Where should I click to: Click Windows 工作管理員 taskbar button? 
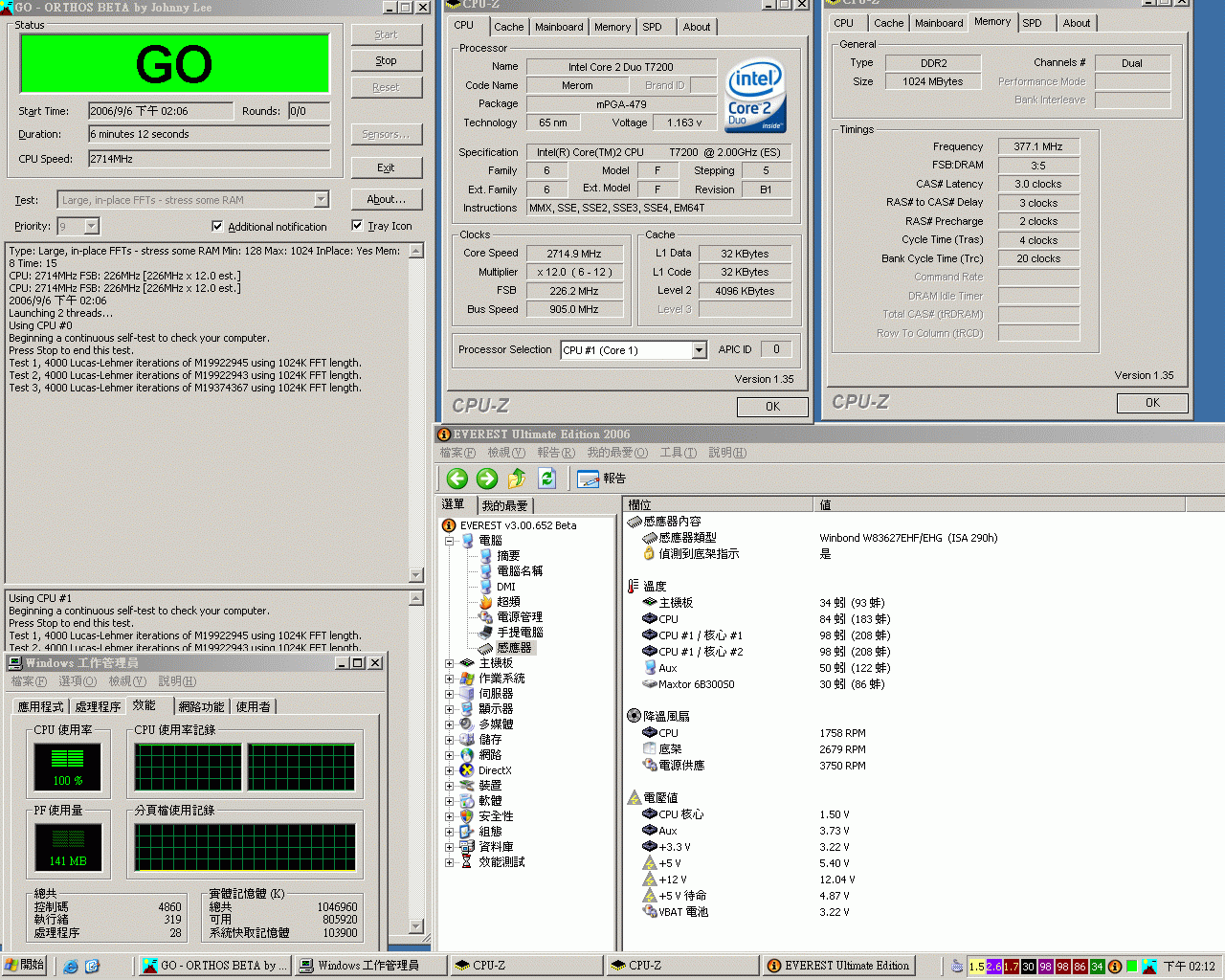(368, 966)
